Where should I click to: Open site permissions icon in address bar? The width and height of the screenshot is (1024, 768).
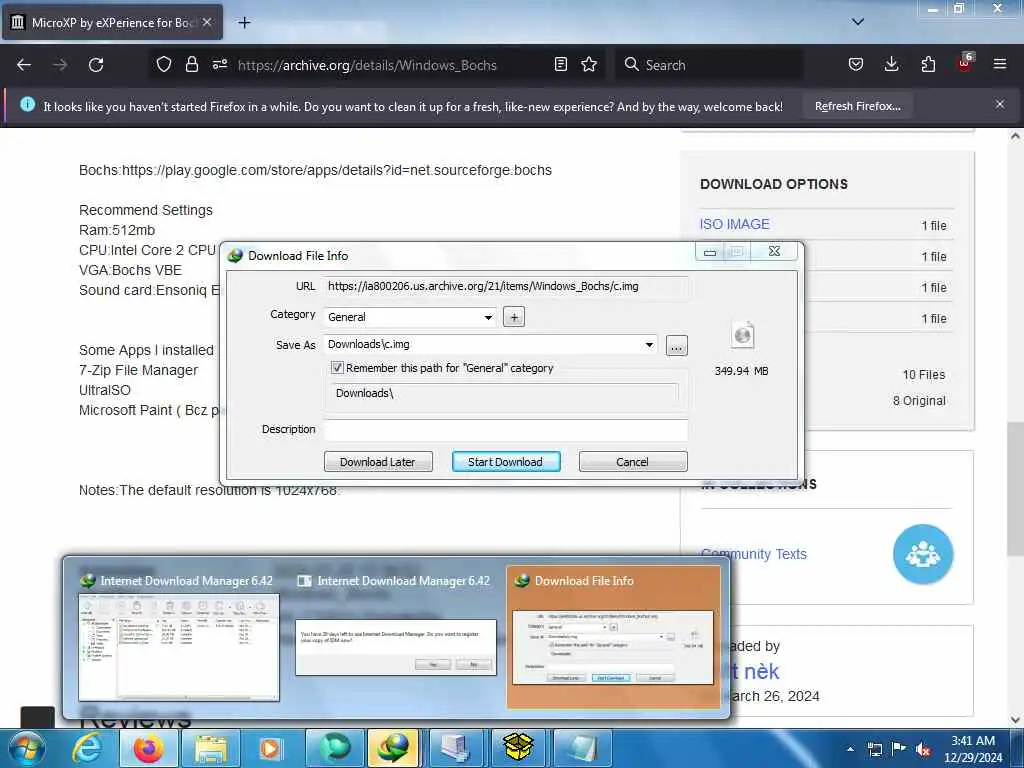(x=219, y=65)
